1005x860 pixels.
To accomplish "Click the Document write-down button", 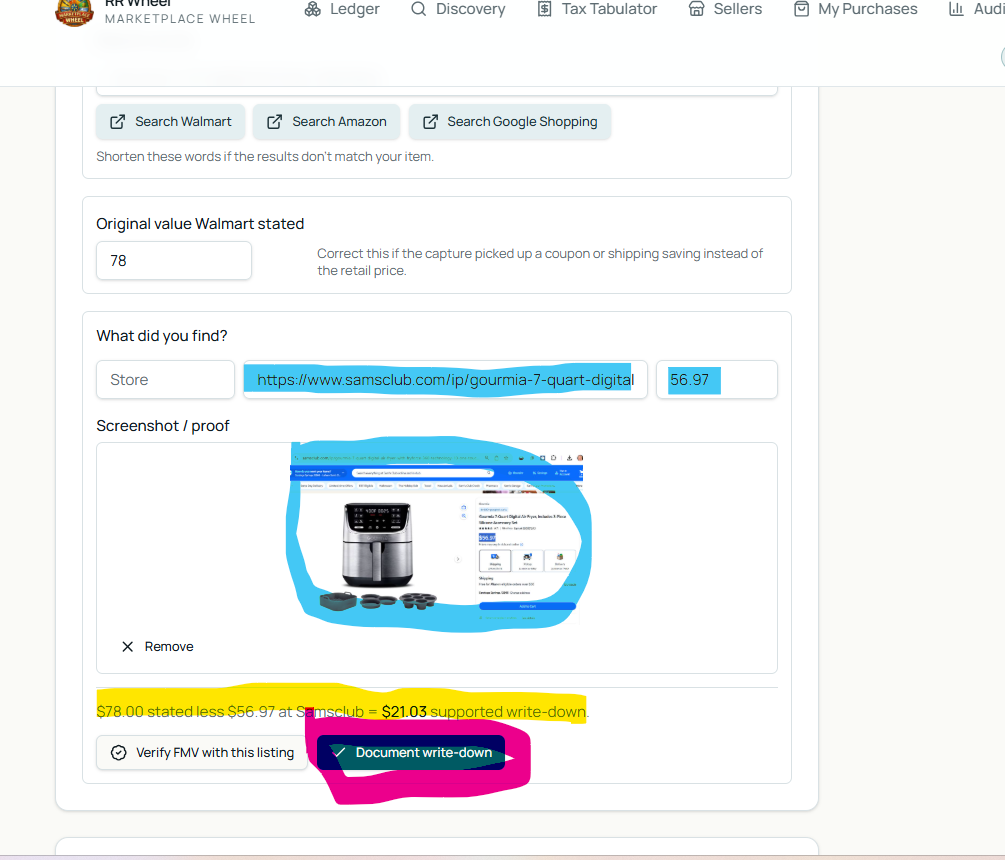I will (411, 752).
